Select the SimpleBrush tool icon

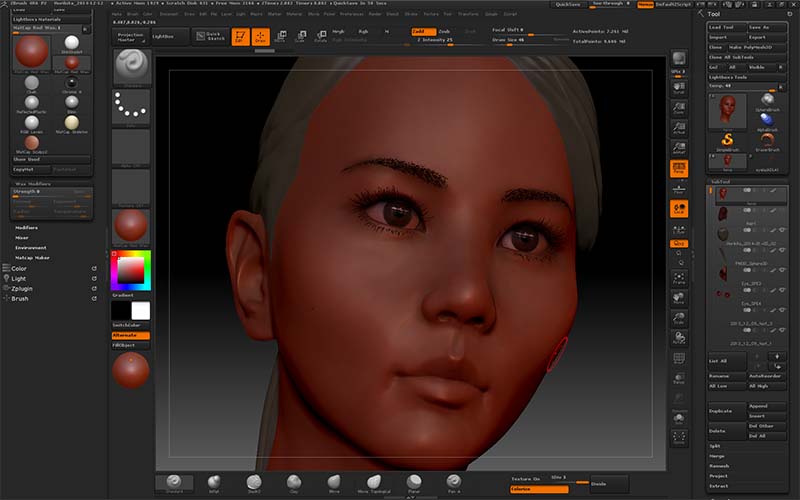728,141
